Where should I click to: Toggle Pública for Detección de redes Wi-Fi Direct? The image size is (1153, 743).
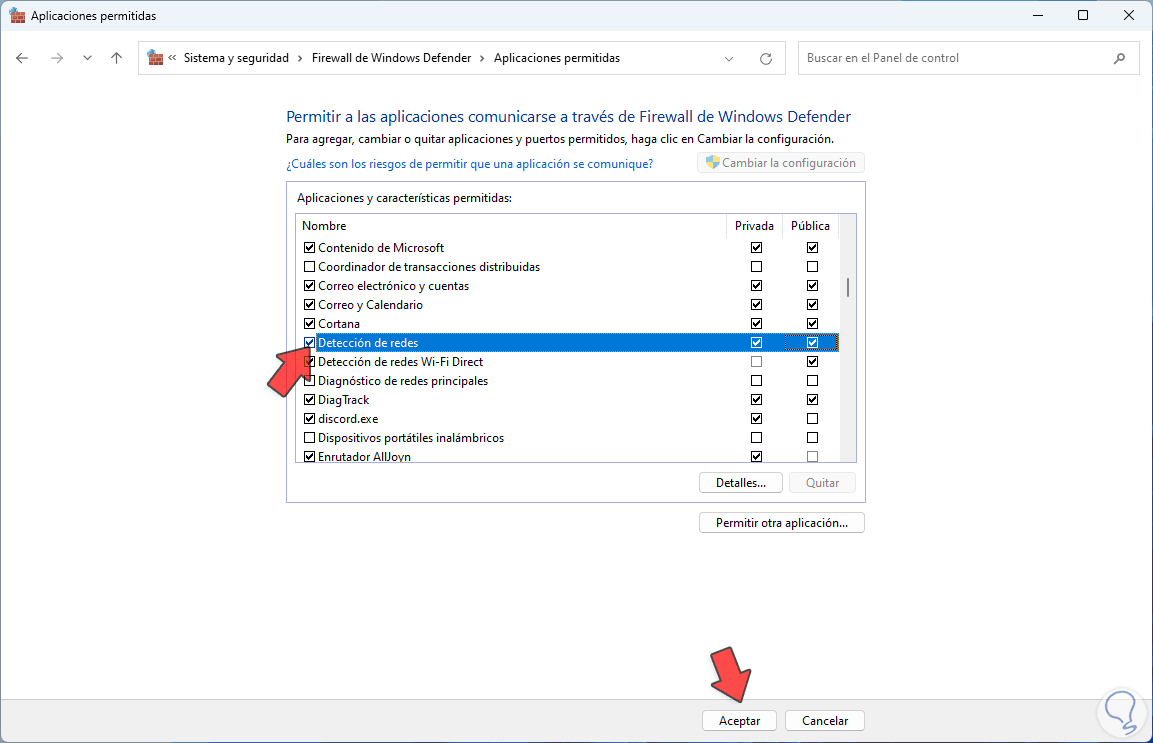point(813,362)
